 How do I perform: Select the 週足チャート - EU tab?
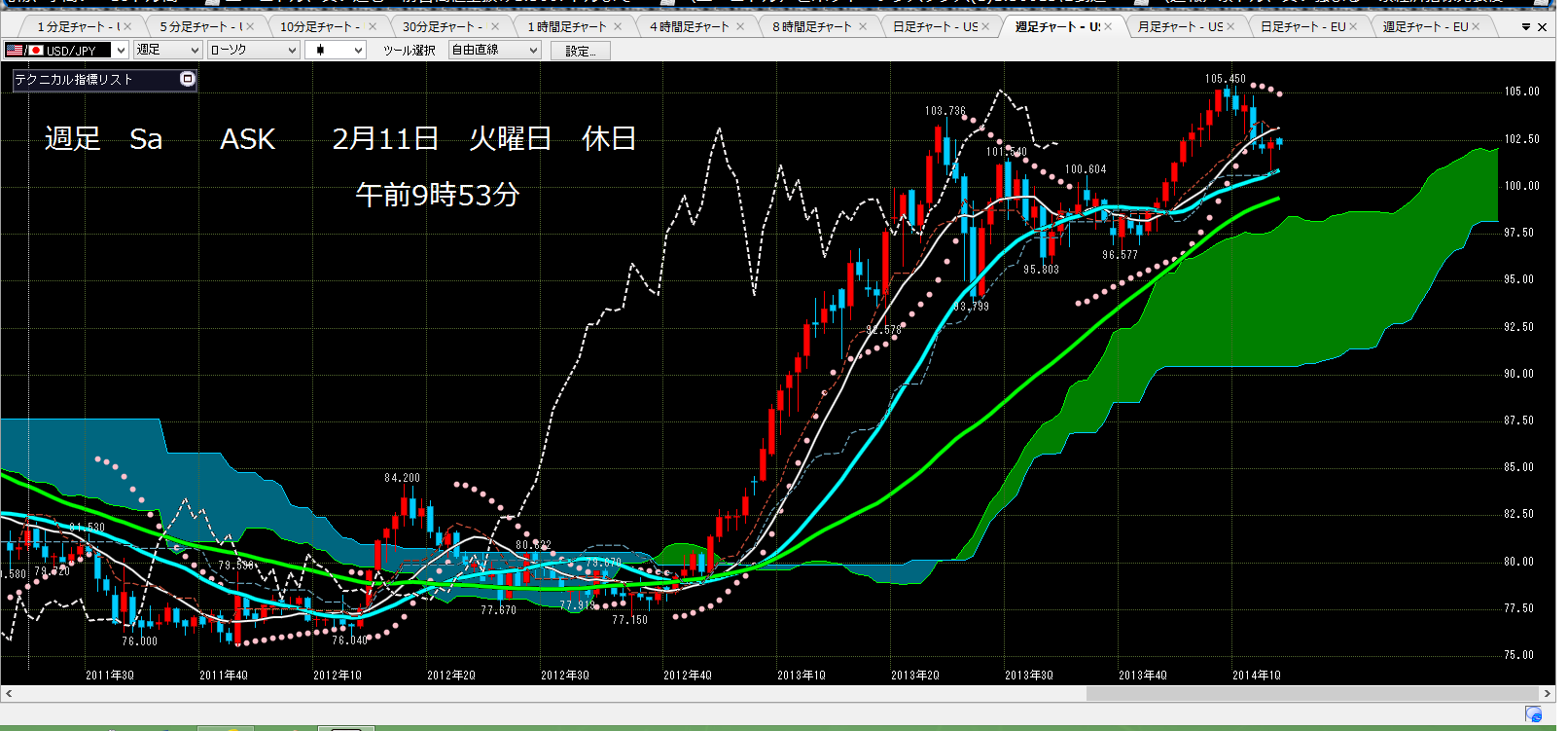[1425, 26]
